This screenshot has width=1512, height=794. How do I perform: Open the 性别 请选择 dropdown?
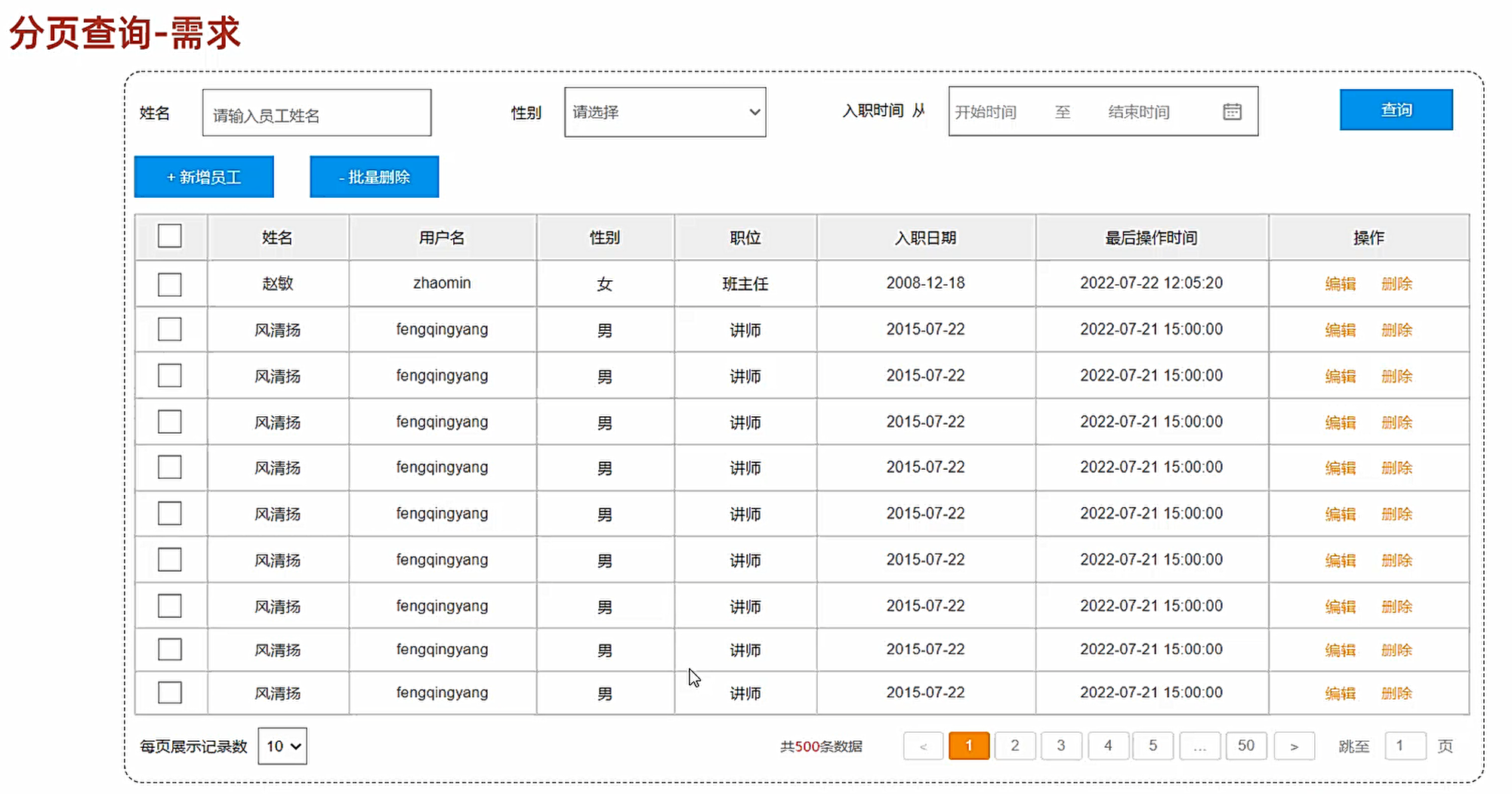[x=665, y=112]
